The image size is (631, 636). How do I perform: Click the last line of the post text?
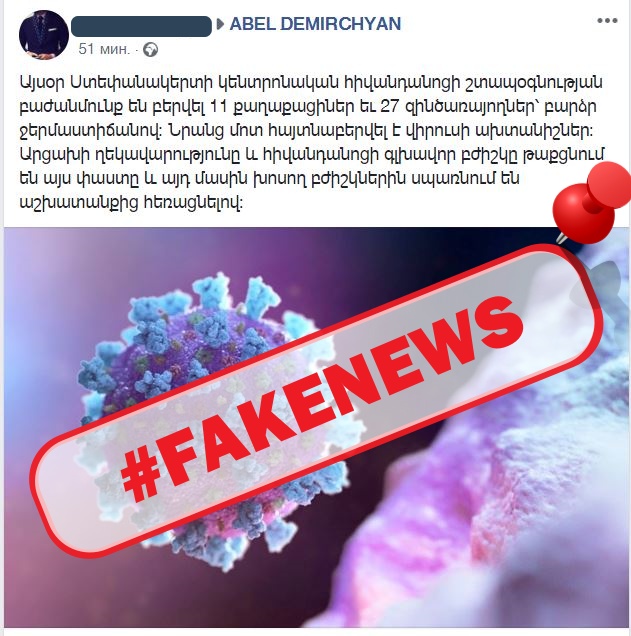(x=131, y=203)
